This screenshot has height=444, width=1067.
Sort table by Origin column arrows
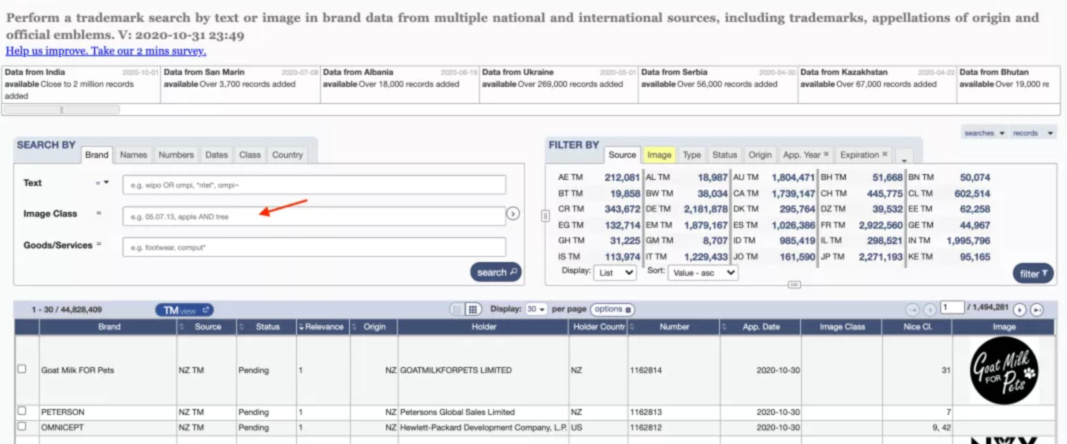[354, 328]
